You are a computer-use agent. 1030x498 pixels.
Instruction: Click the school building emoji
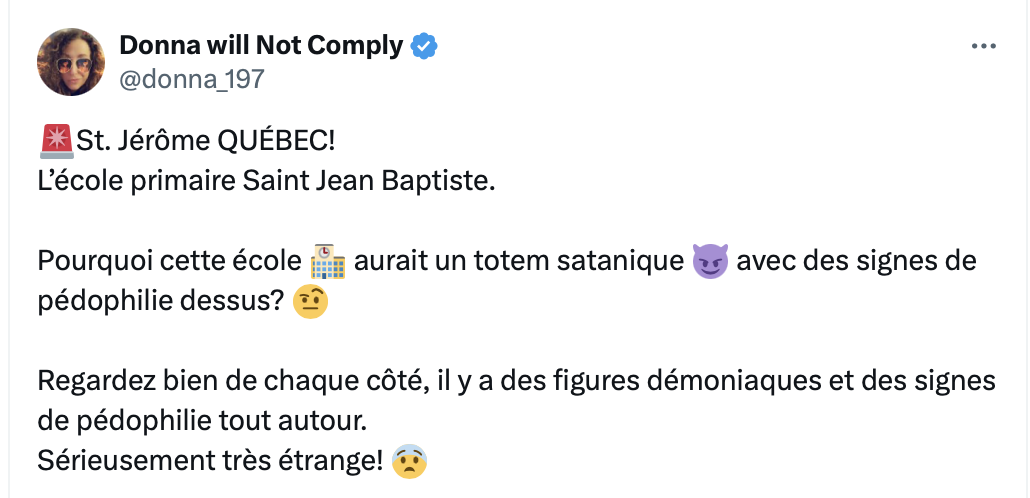(328, 261)
